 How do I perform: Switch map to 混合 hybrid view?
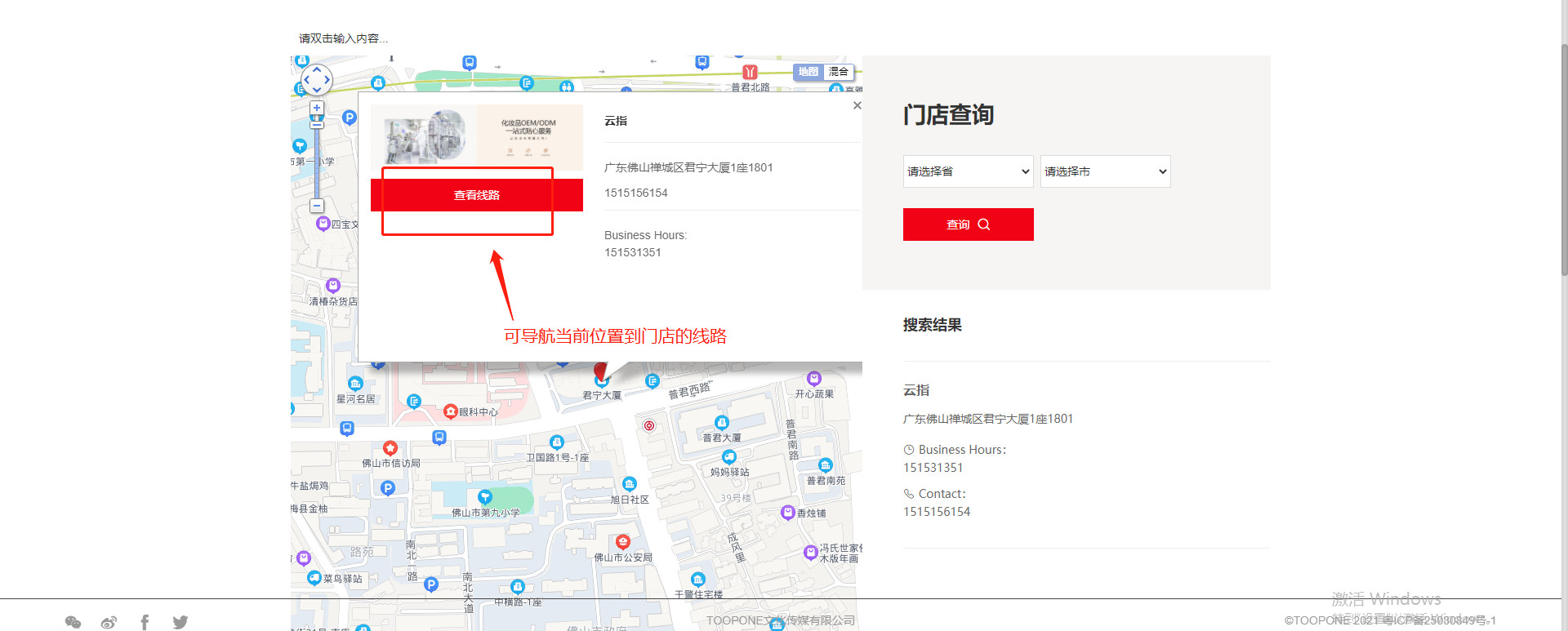(839, 72)
